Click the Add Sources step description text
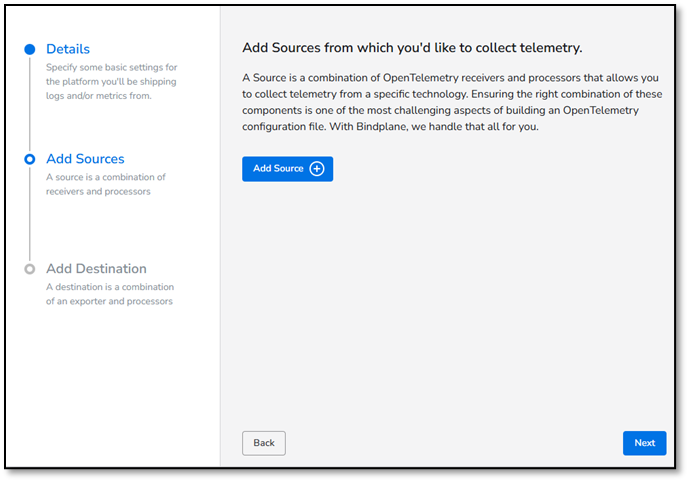The width and height of the screenshot is (689, 482). pos(105,184)
